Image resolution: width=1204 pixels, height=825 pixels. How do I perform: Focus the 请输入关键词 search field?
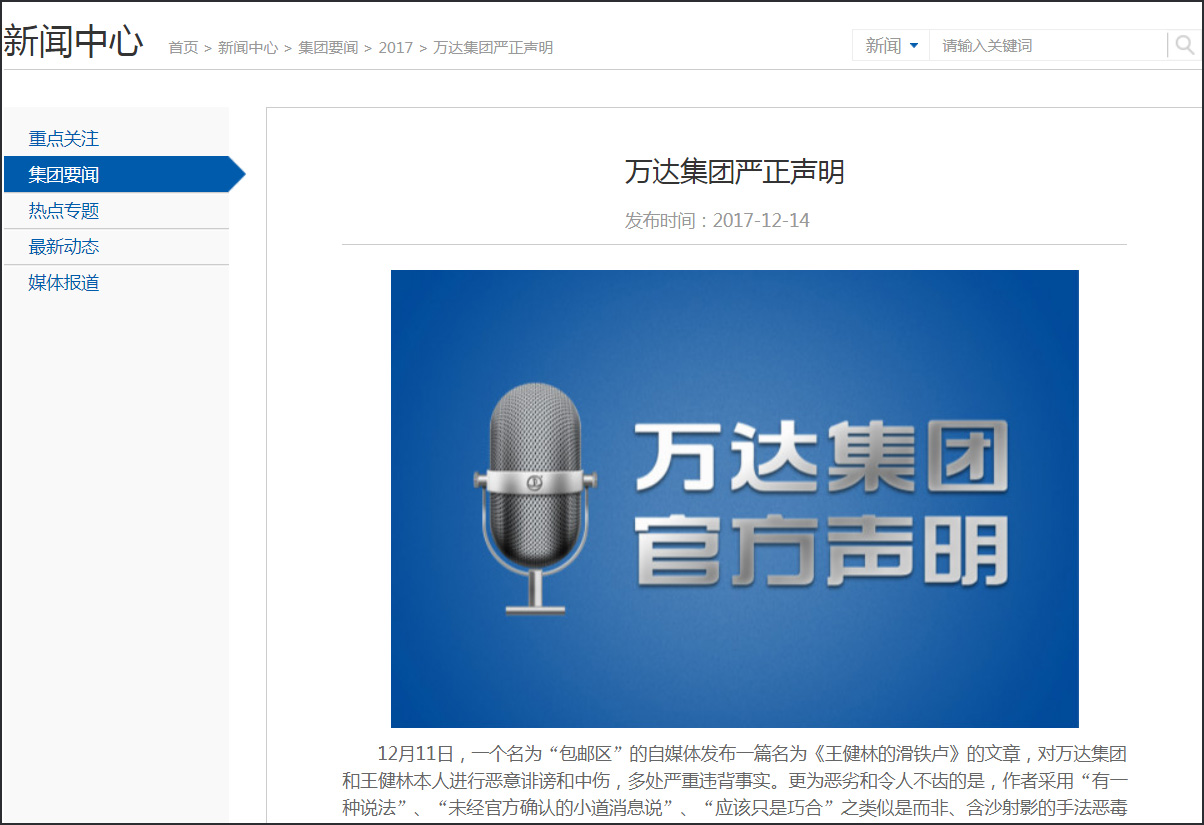pos(1048,45)
